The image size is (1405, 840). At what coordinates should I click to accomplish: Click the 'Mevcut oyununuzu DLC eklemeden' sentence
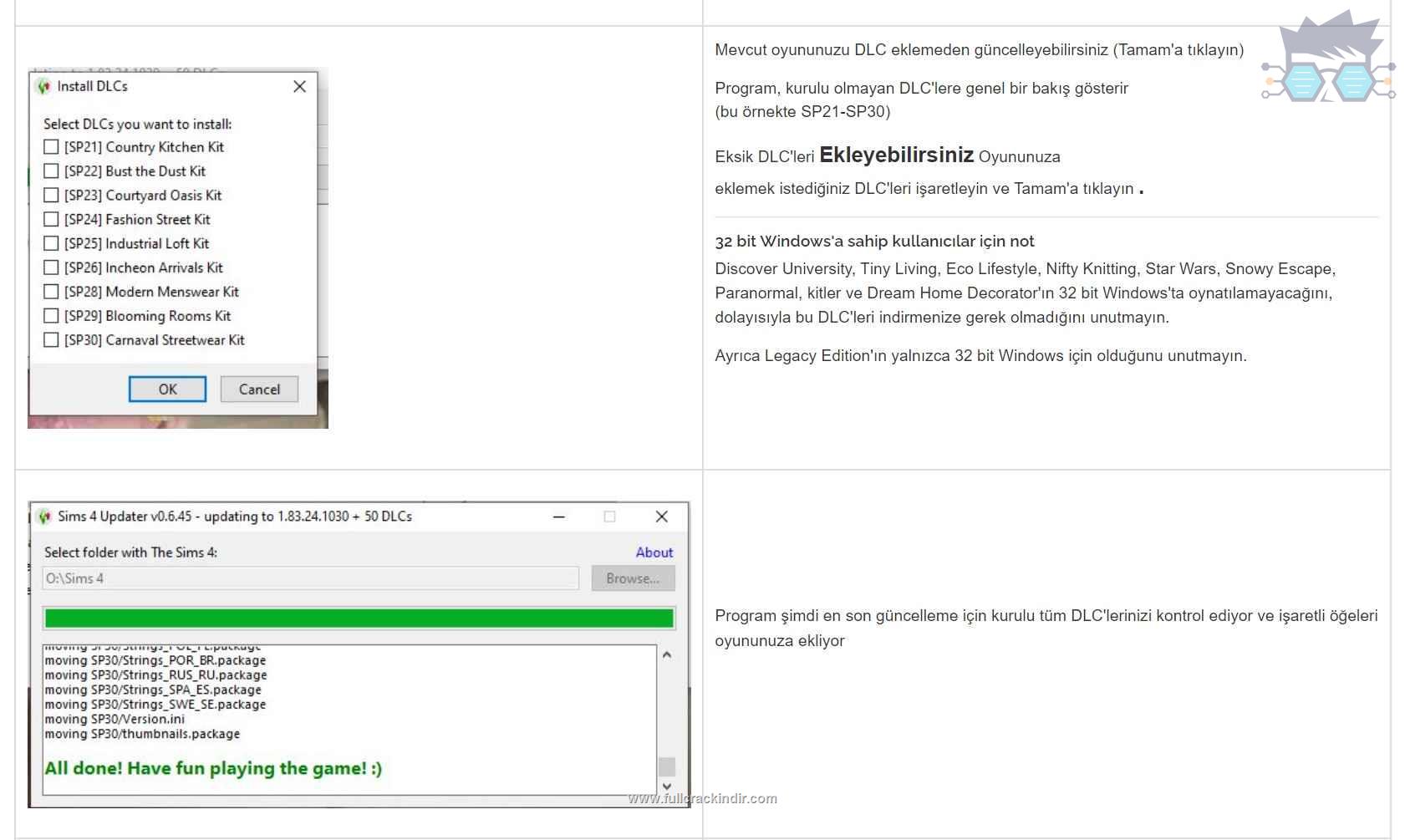tap(979, 50)
